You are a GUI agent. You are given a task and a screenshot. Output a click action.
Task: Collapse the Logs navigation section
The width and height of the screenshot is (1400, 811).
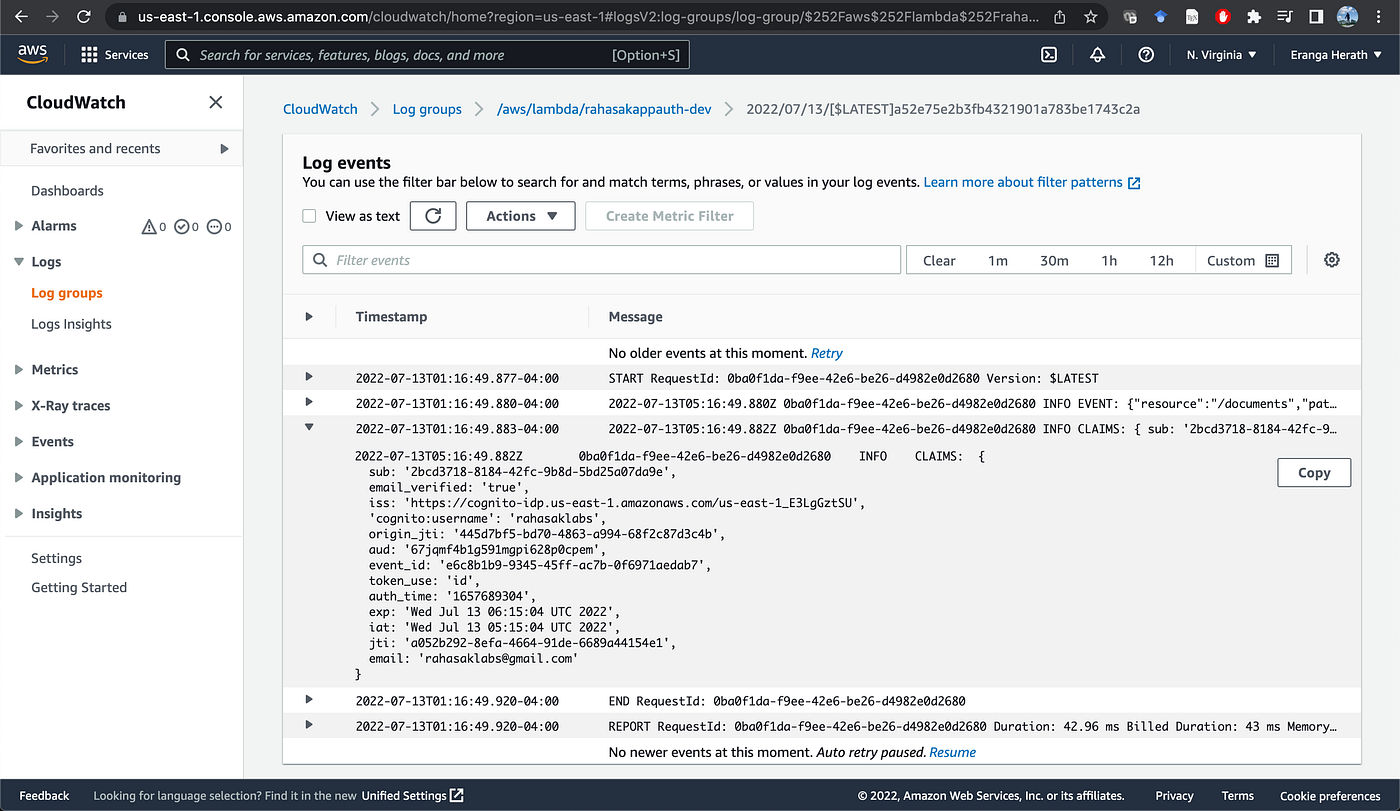coord(19,261)
